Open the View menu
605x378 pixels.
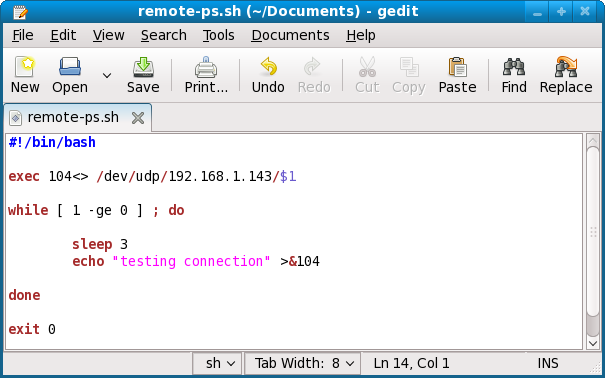pyautogui.click(x=108, y=35)
